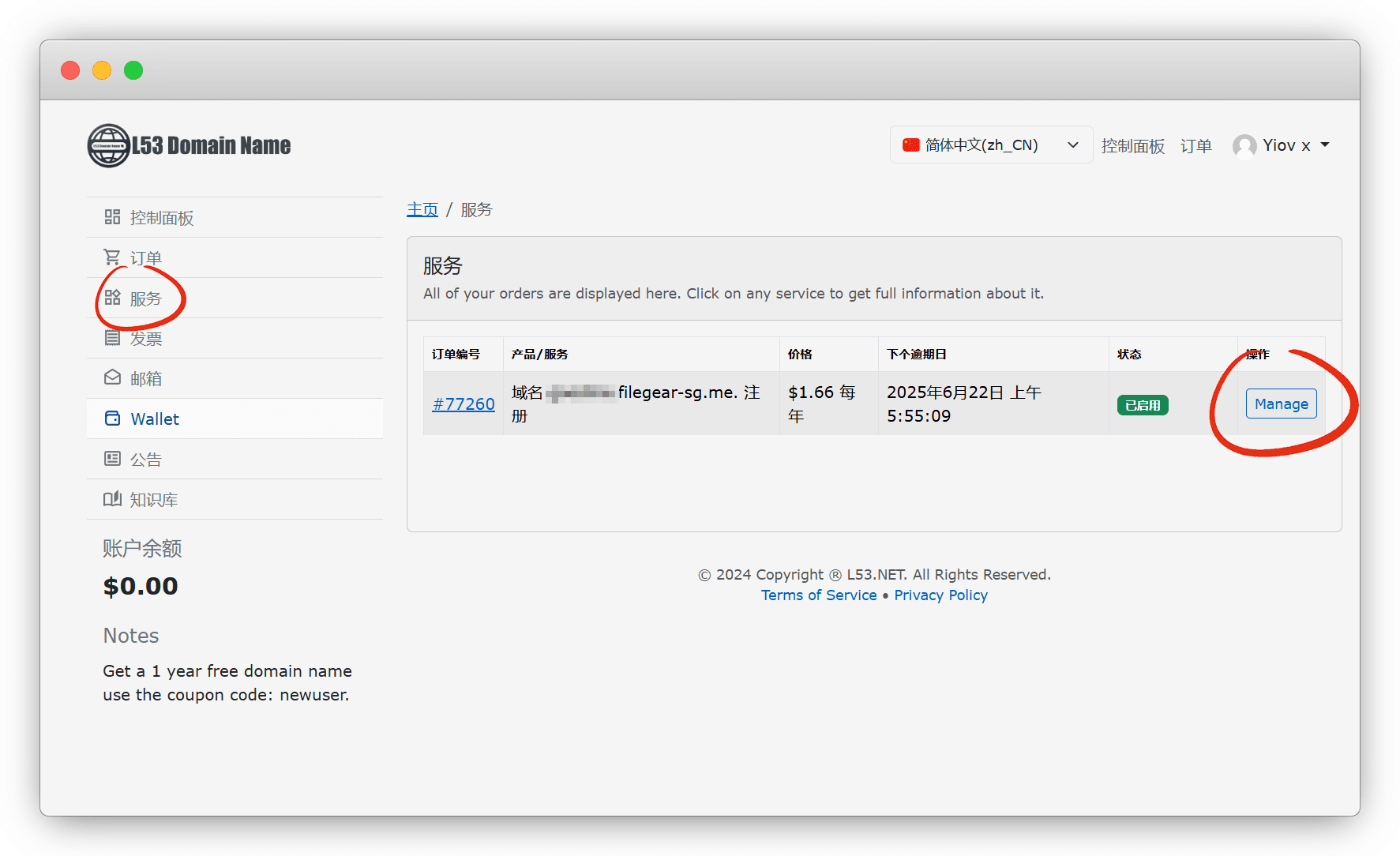Open the Privacy Policy link
This screenshot has height=856, width=1400.
click(x=940, y=595)
